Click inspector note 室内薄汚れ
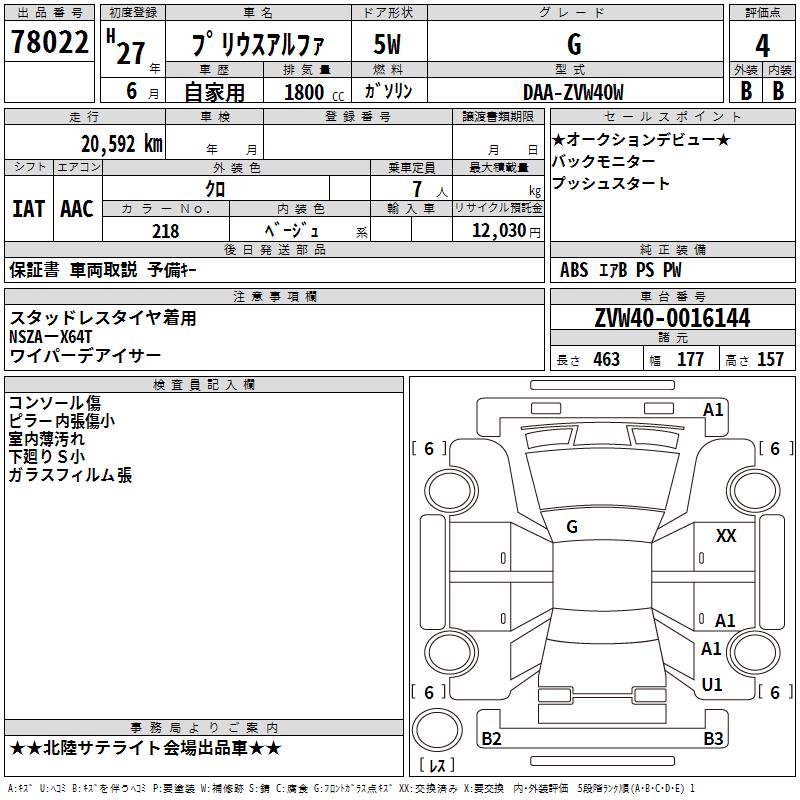The height and width of the screenshot is (800, 800). (46, 439)
